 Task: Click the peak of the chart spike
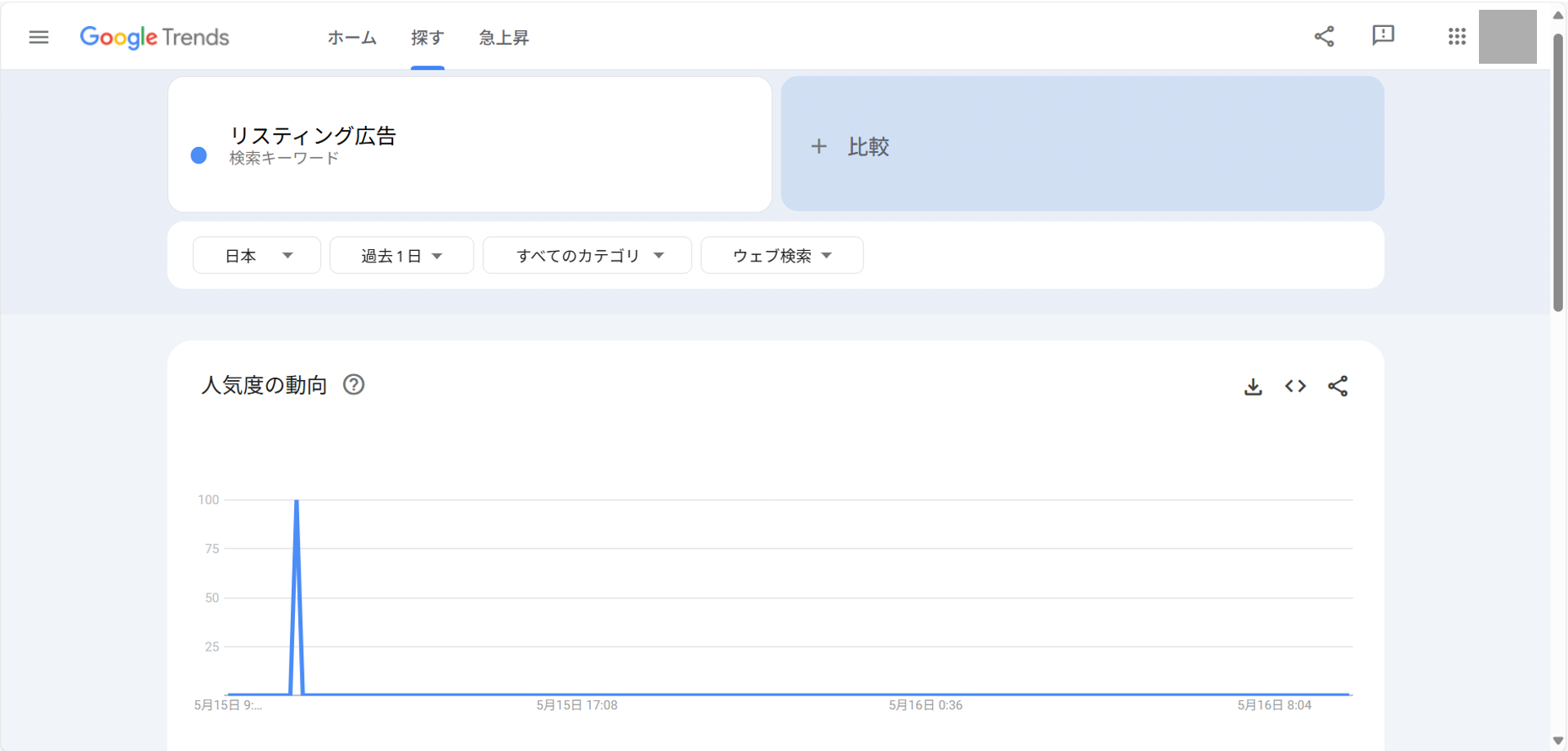point(297,500)
